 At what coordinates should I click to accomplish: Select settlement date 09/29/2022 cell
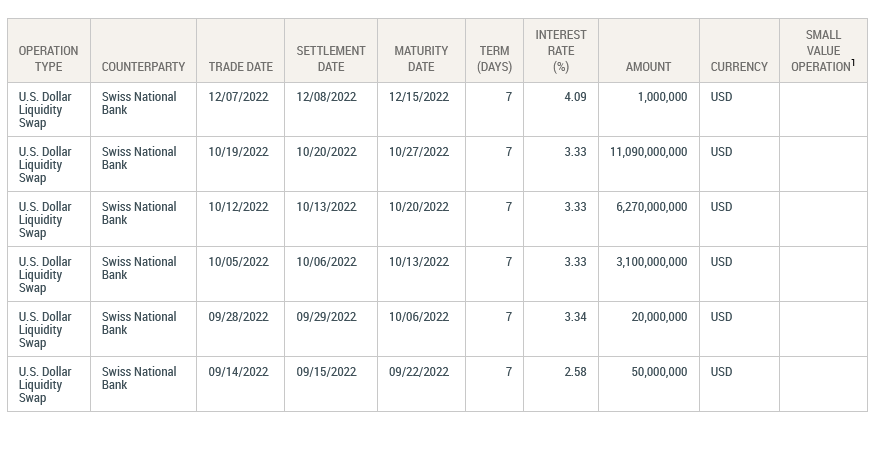pos(331,329)
